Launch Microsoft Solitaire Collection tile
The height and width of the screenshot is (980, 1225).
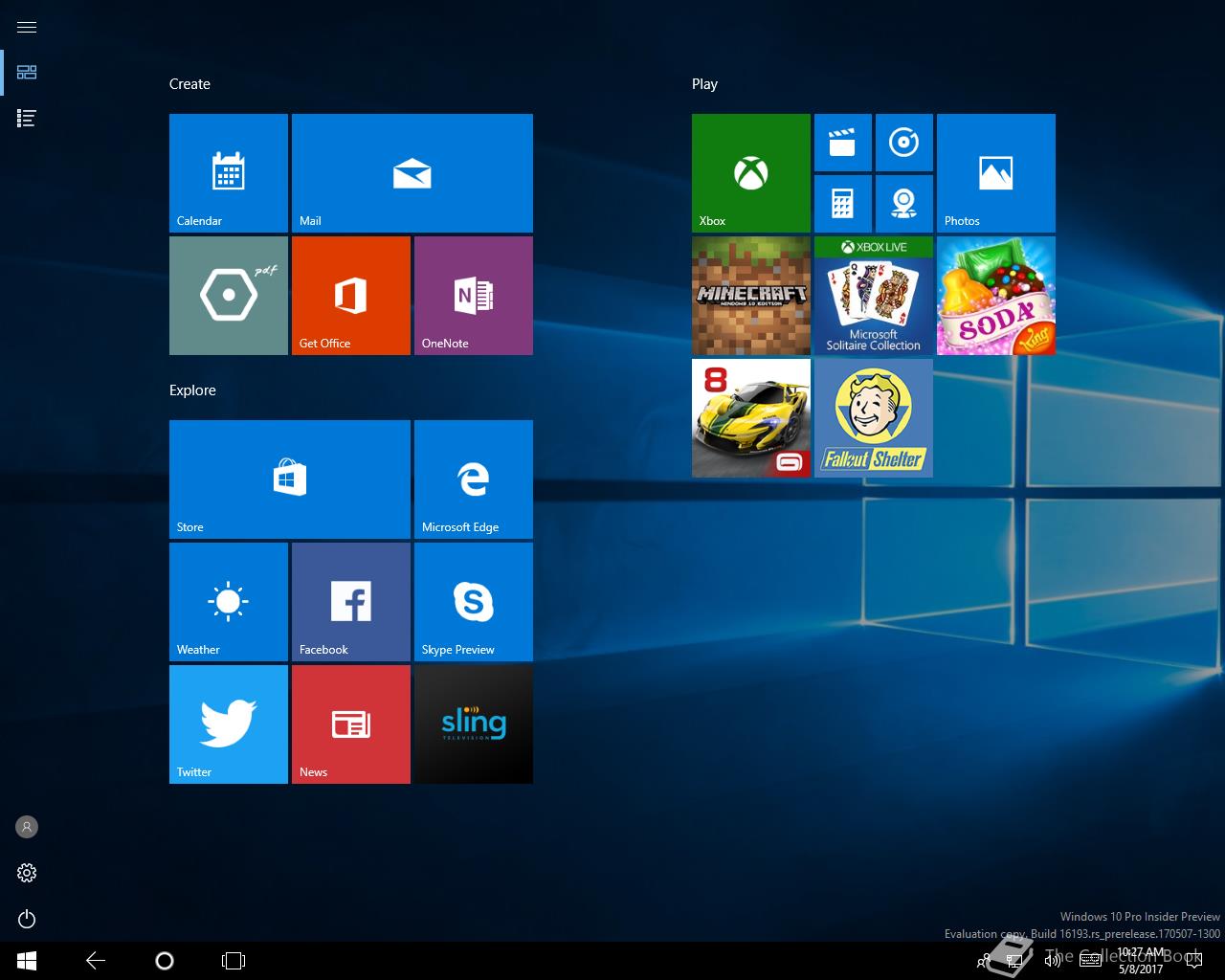874,296
